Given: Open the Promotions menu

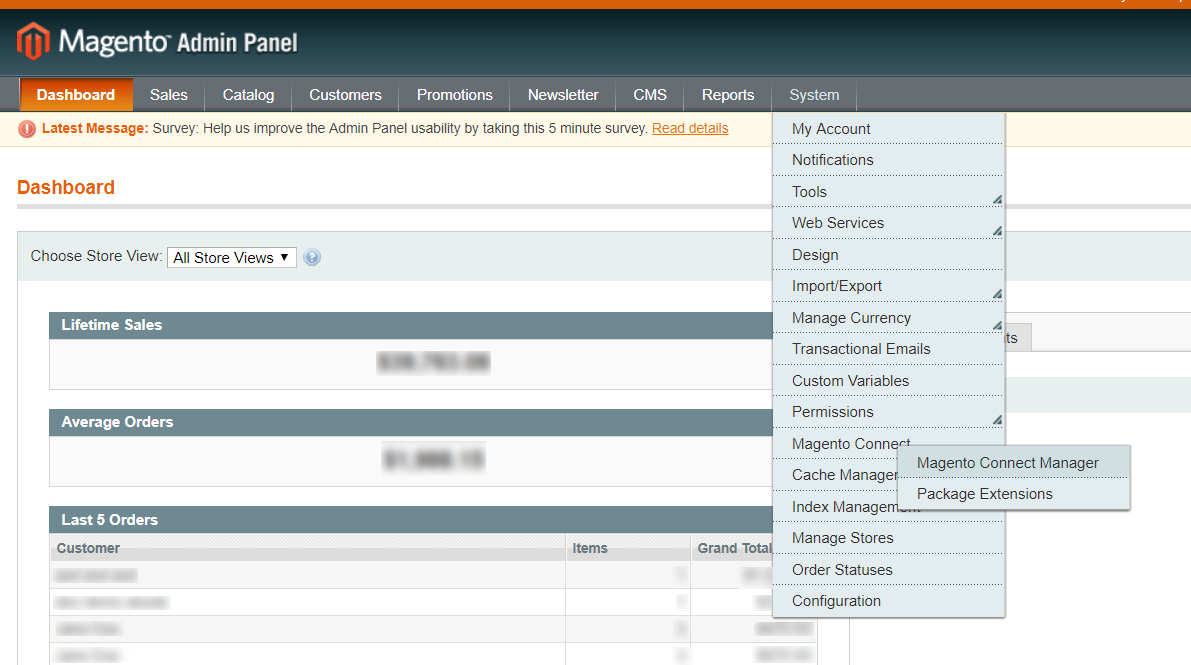Looking at the screenshot, I should coord(454,95).
